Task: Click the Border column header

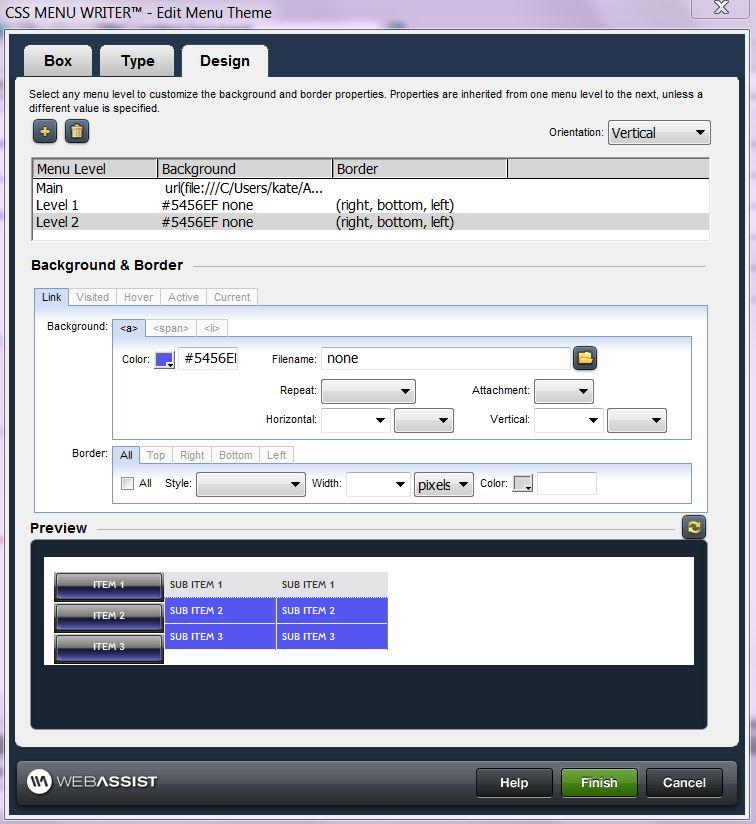Action: point(420,169)
